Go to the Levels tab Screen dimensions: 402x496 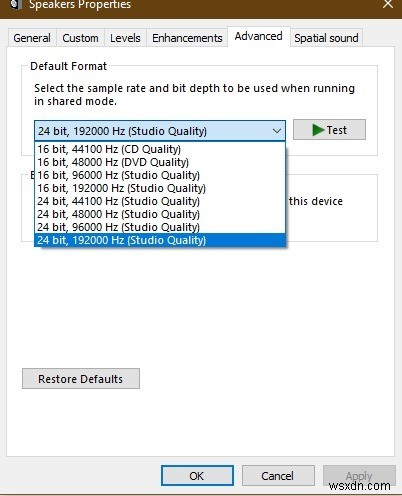(x=125, y=38)
